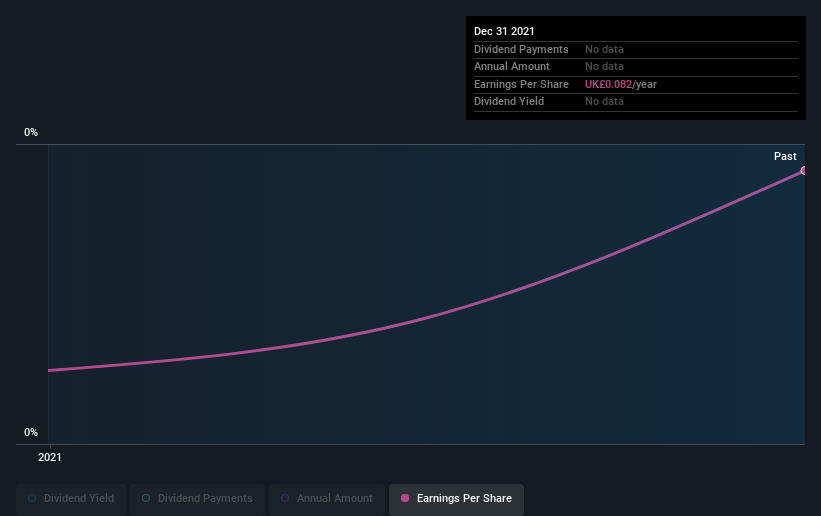Click the Annual Amount row in the tooltip
The height and width of the screenshot is (516, 821).
coord(636,67)
